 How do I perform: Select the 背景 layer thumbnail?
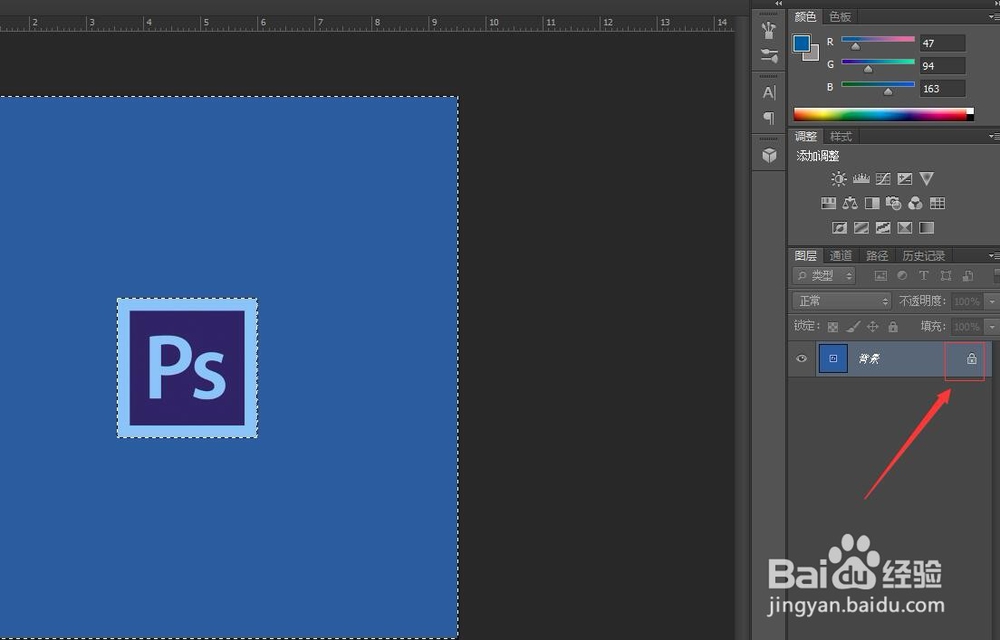tap(833, 358)
